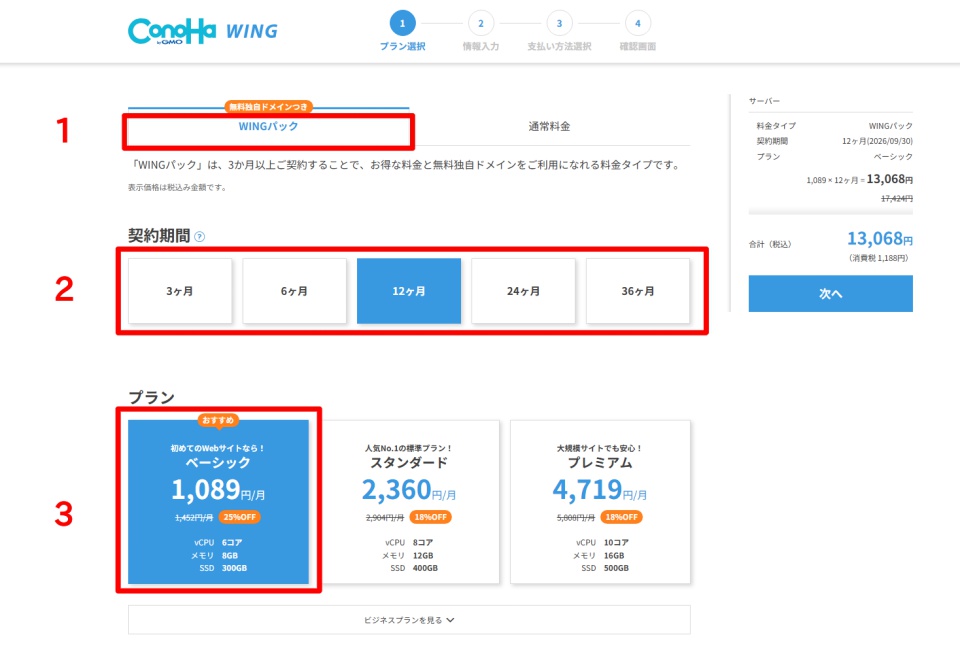Click step 1 プラン選択 circle
Viewport: 960px width, 649px height.
(x=402, y=23)
